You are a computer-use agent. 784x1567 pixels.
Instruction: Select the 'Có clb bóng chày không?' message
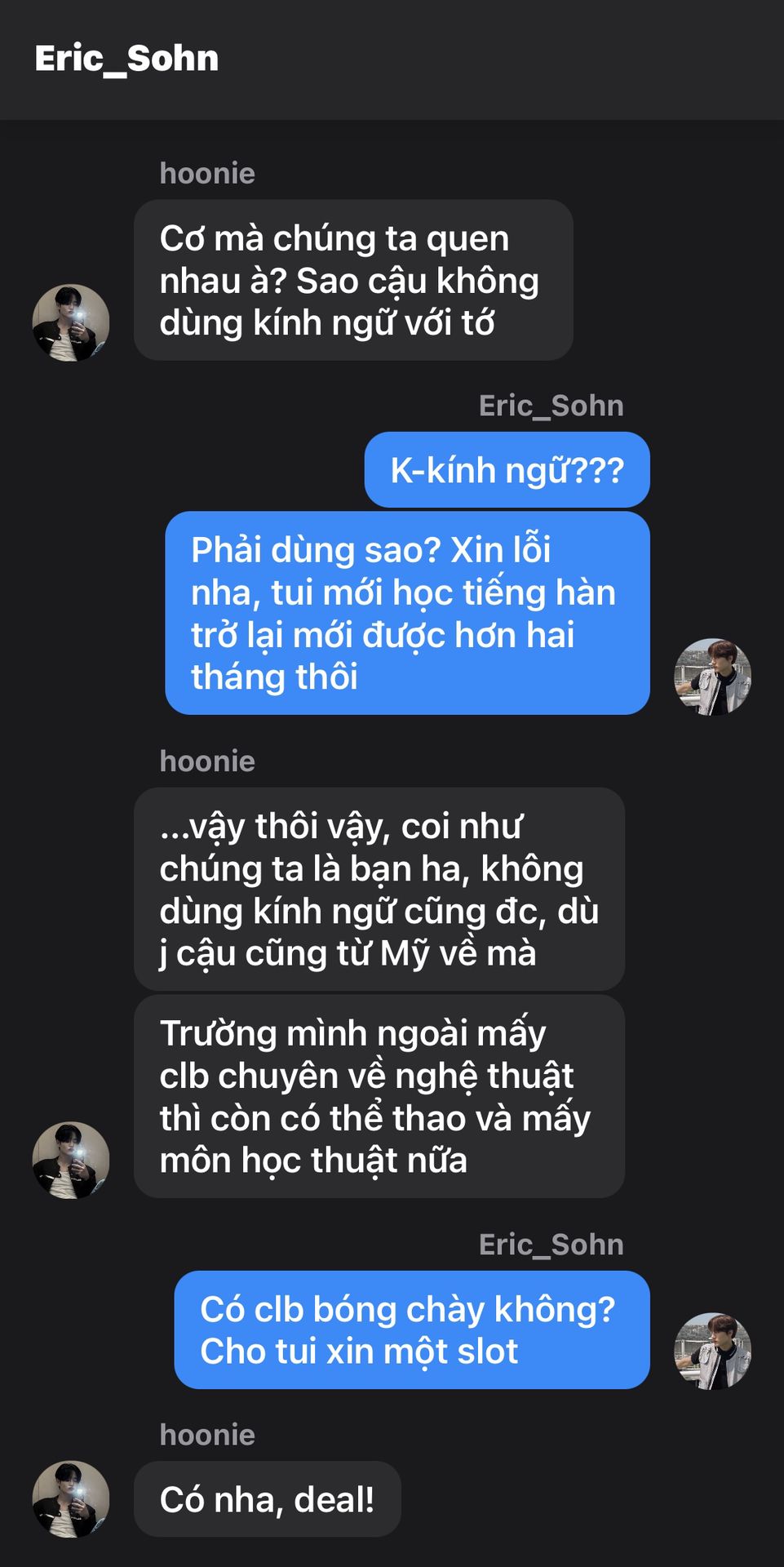[x=412, y=1330]
